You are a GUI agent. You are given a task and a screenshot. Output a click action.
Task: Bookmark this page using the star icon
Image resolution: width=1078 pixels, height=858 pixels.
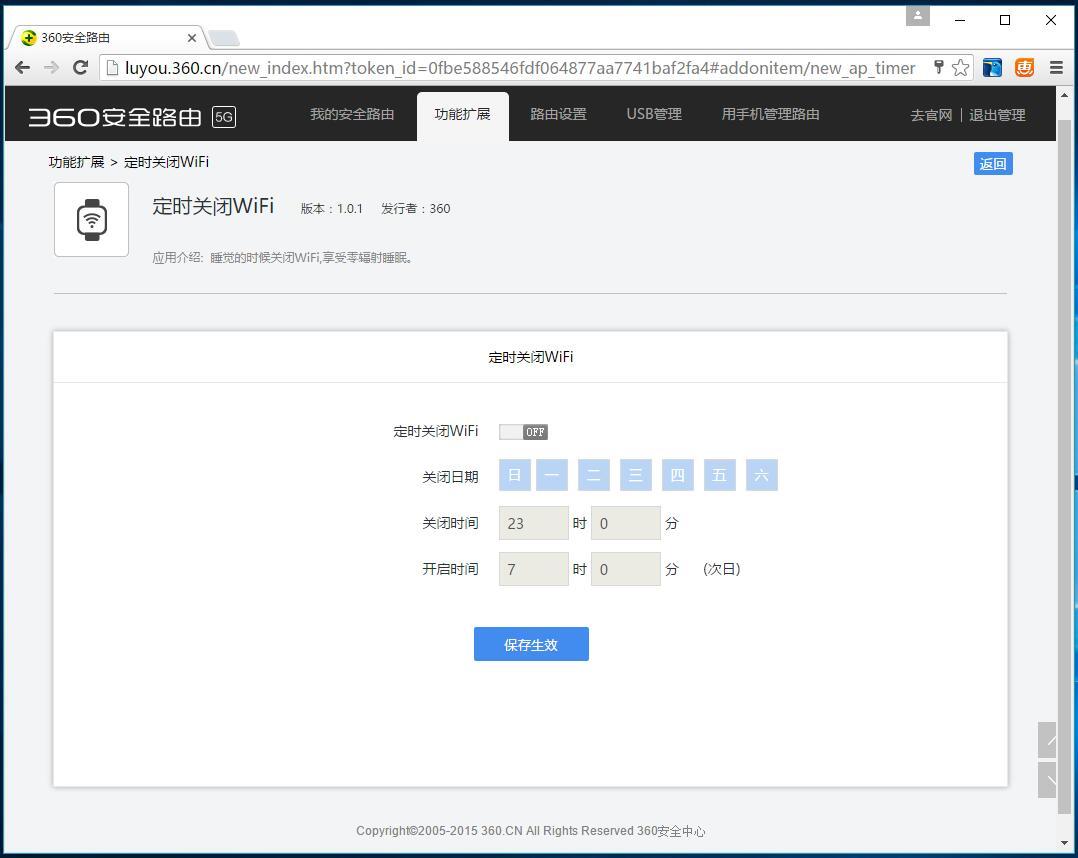point(959,68)
